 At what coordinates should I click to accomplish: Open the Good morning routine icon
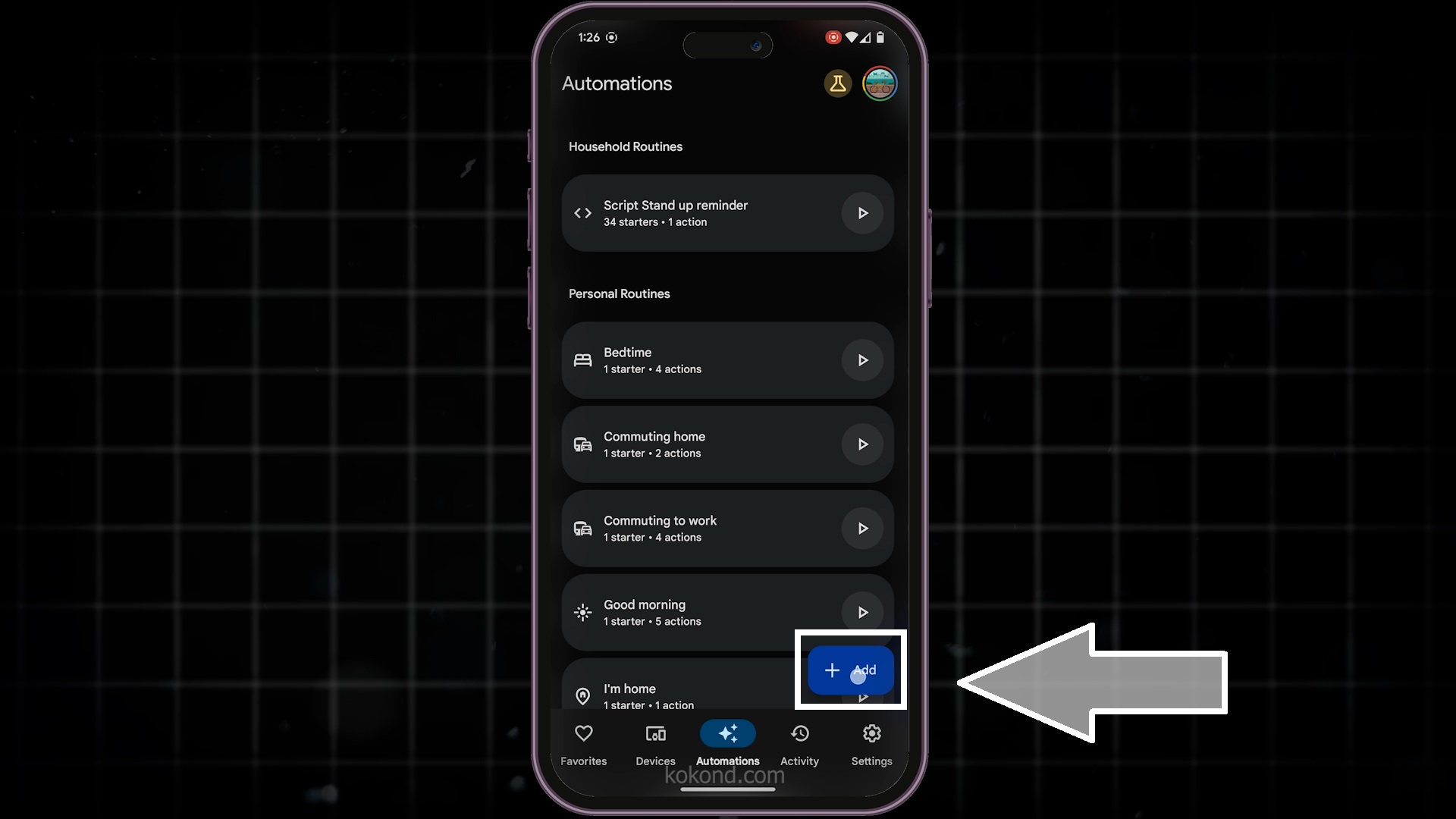click(x=582, y=611)
